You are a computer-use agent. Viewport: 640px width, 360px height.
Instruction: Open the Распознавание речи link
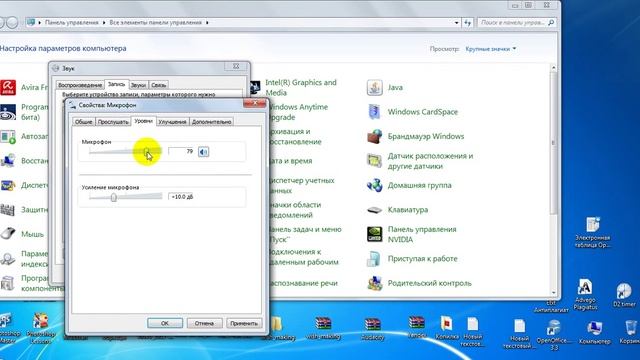coord(303,283)
